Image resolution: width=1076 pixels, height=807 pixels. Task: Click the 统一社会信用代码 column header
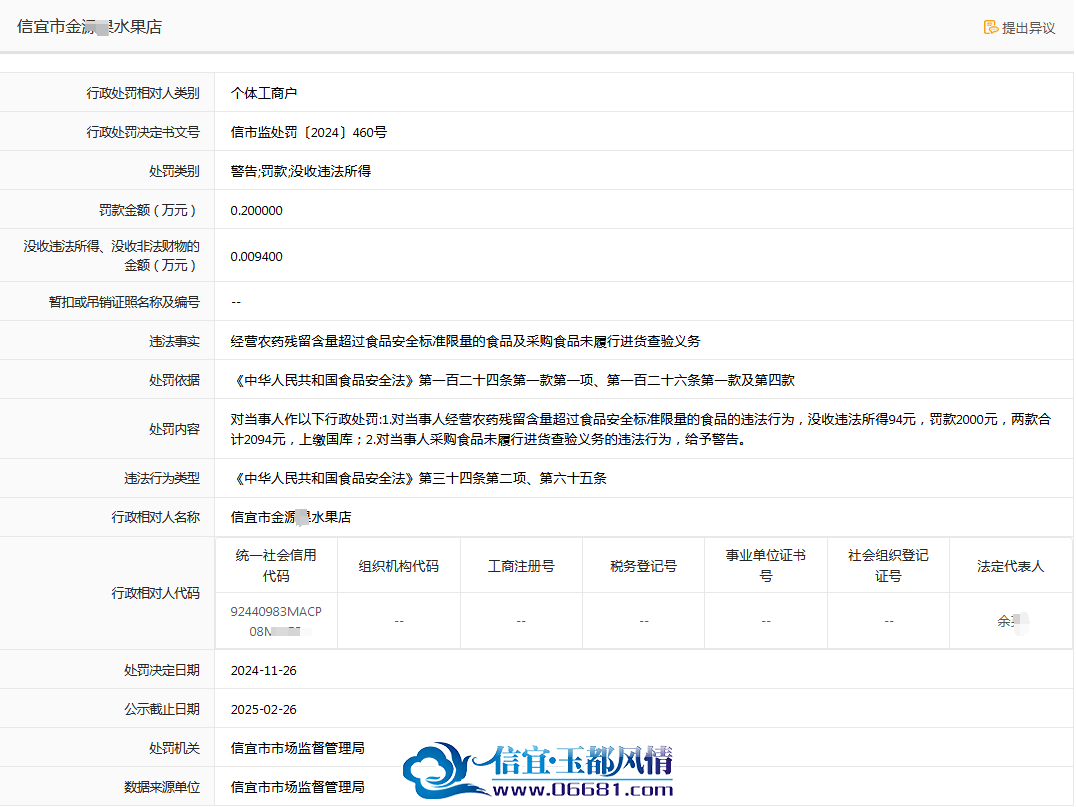click(x=276, y=565)
